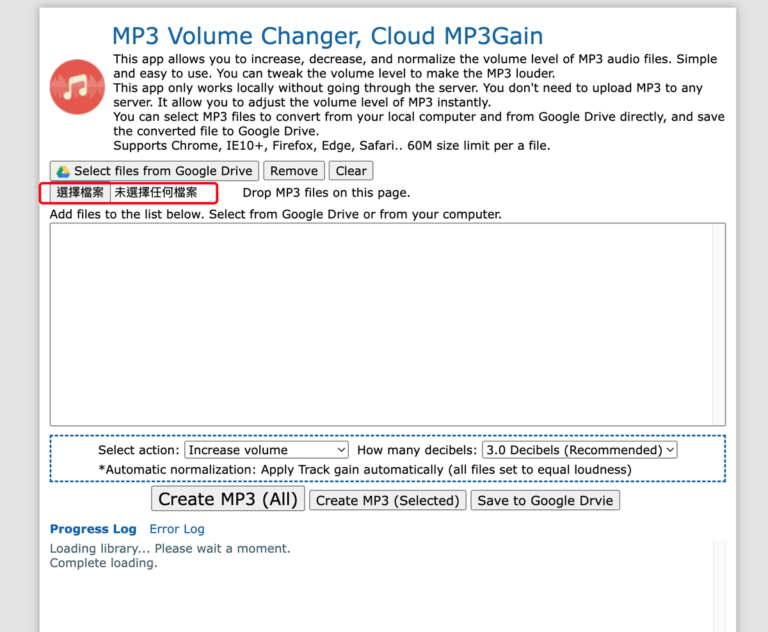Click Save to Google Drvie button
This screenshot has width=768, height=632.
click(x=545, y=500)
